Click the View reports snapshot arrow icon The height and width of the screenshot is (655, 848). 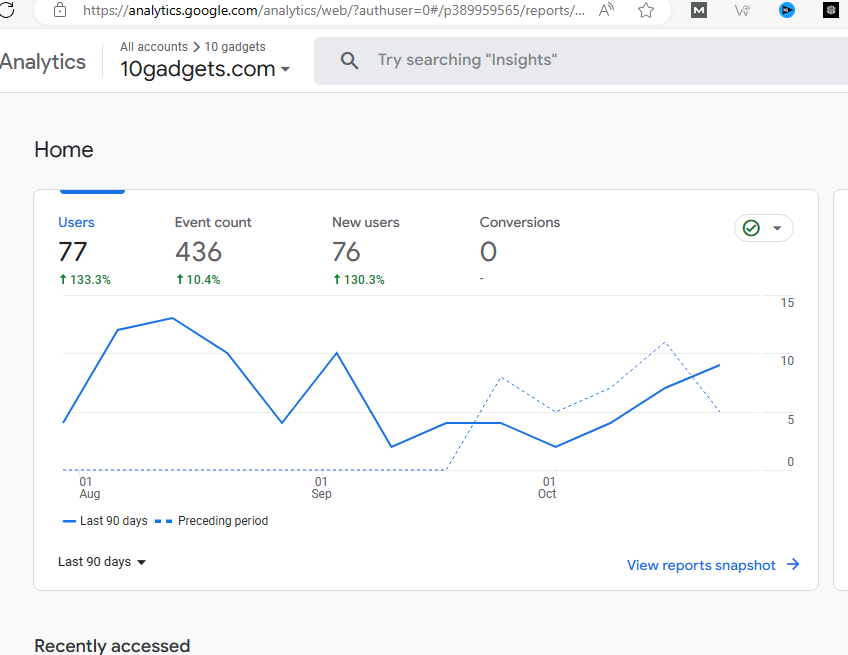793,565
